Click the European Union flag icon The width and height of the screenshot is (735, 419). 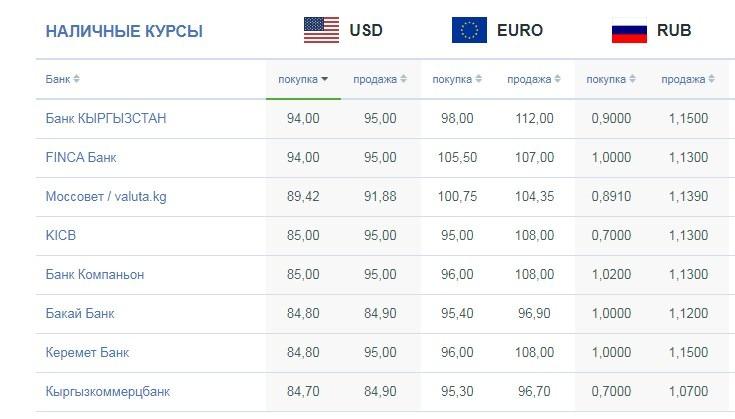[469, 30]
